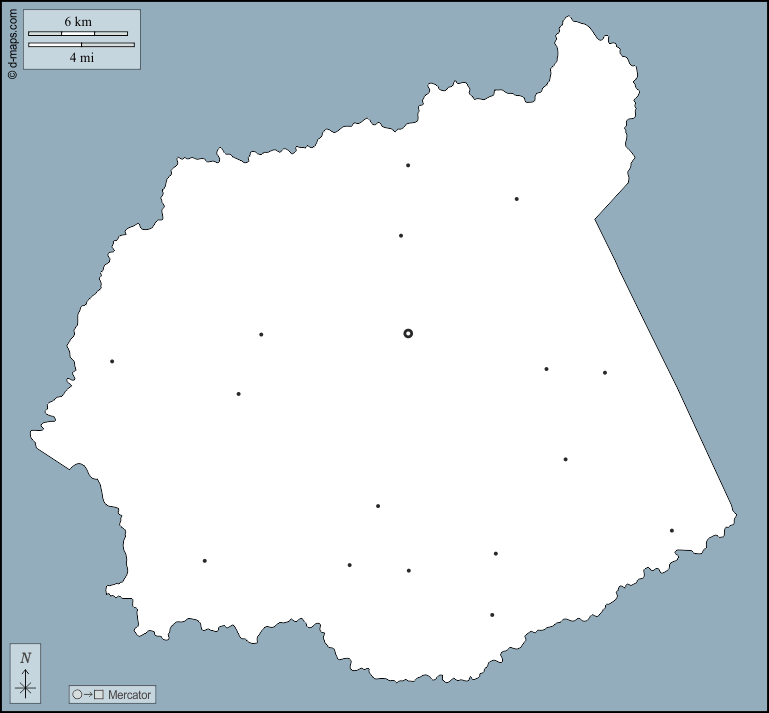Image resolution: width=769 pixels, height=713 pixels.
Task: Click the right dot of the eastern pair
Action: coord(605,373)
